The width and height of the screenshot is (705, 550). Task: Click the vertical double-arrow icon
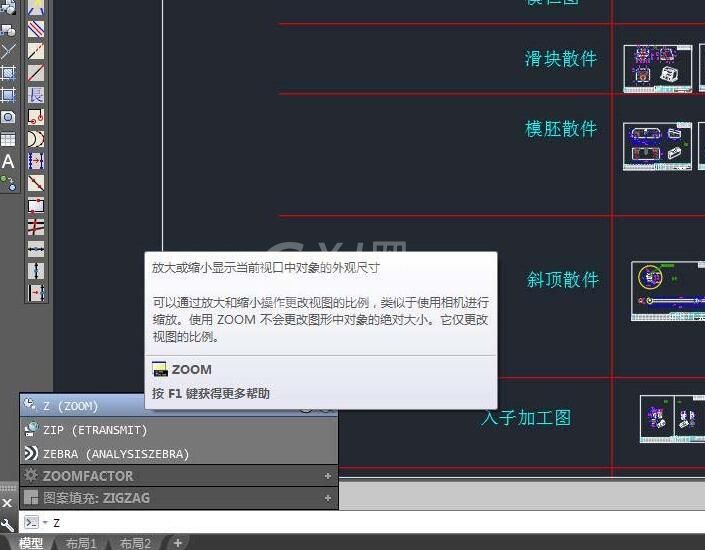coord(36,271)
